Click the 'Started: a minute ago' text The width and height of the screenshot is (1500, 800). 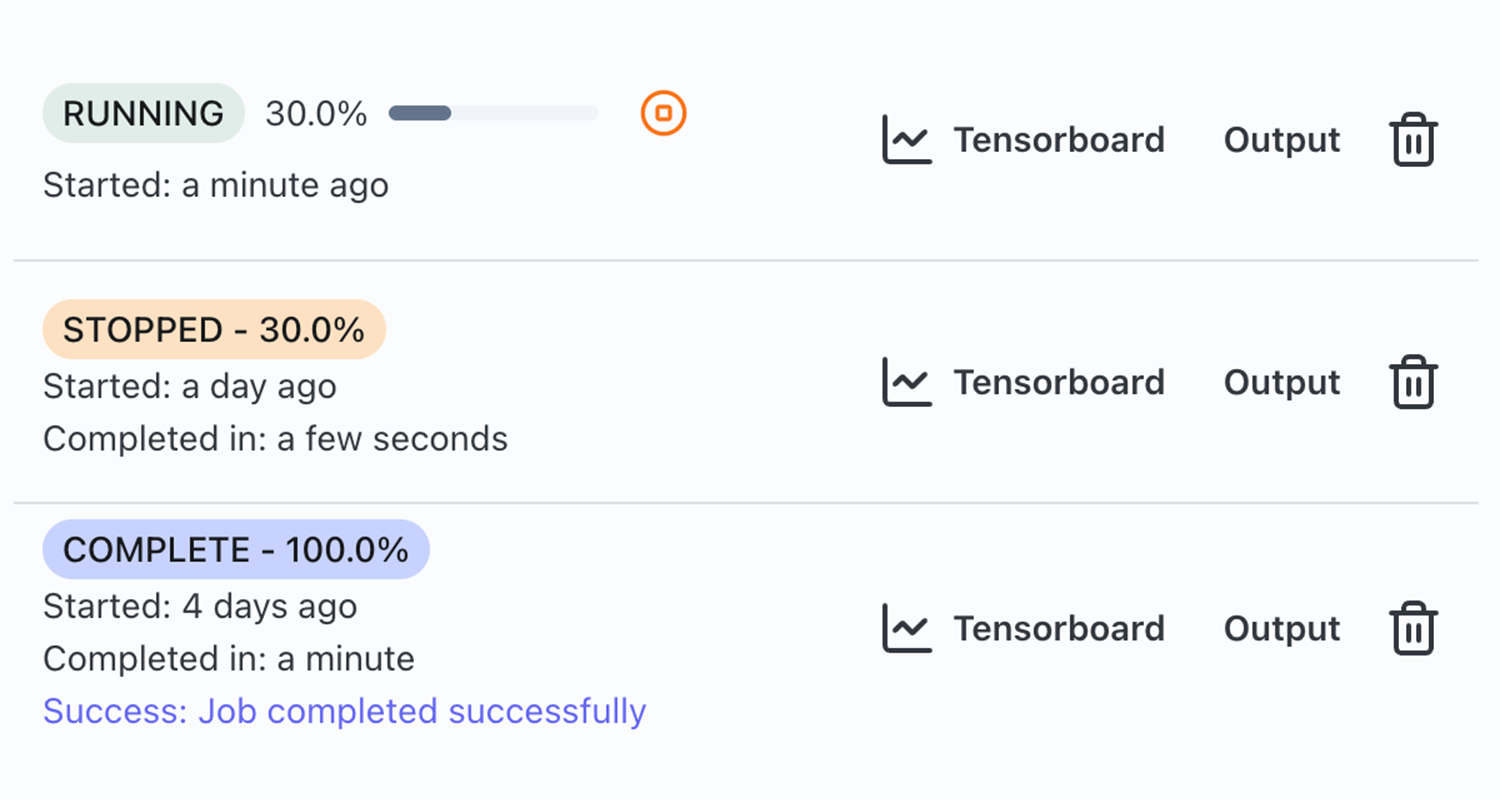tap(215, 185)
